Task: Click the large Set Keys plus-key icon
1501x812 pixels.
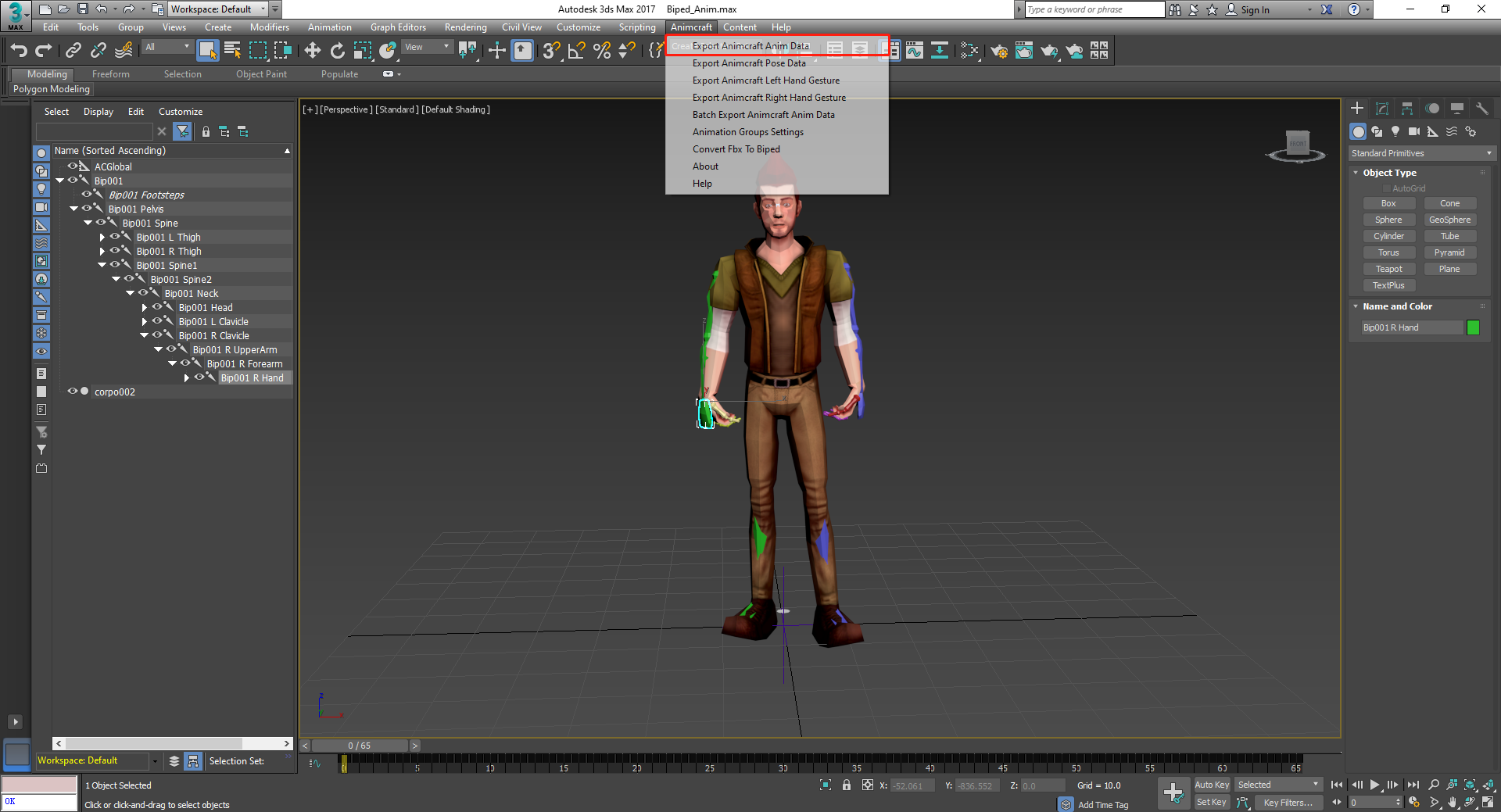Action: tap(1173, 793)
